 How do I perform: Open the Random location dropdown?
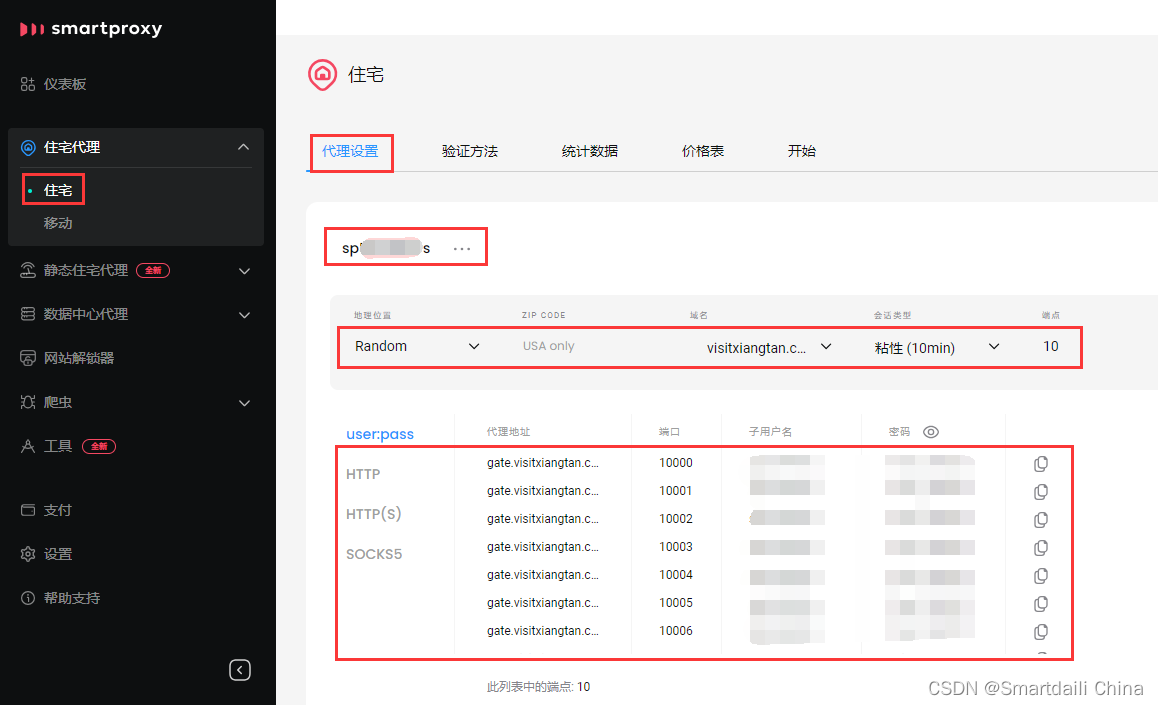[x=417, y=346]
